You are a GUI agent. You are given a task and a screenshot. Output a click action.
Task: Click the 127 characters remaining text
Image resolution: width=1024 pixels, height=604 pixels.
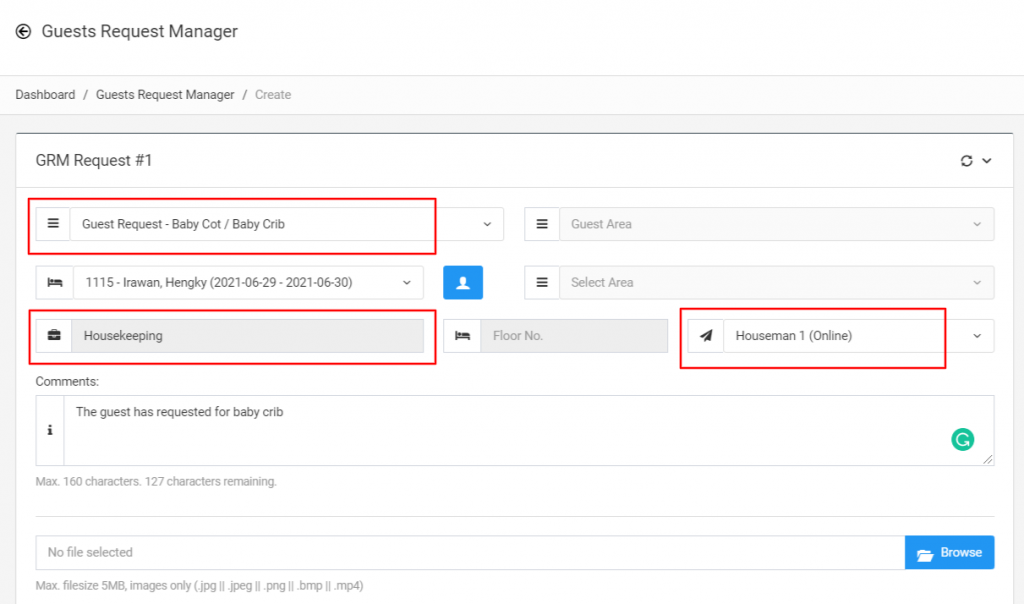pyautogui.click(x=210, y=481)
